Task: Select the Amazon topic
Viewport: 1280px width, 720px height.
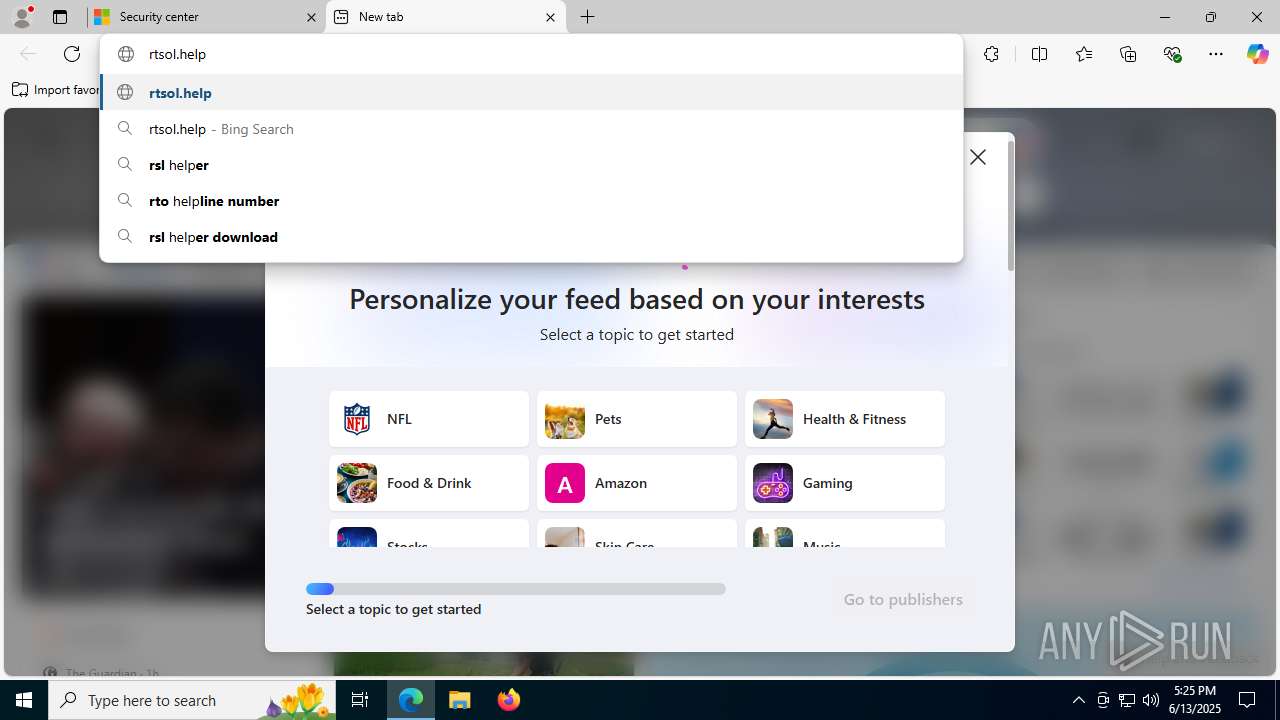Action: (637, 483)
